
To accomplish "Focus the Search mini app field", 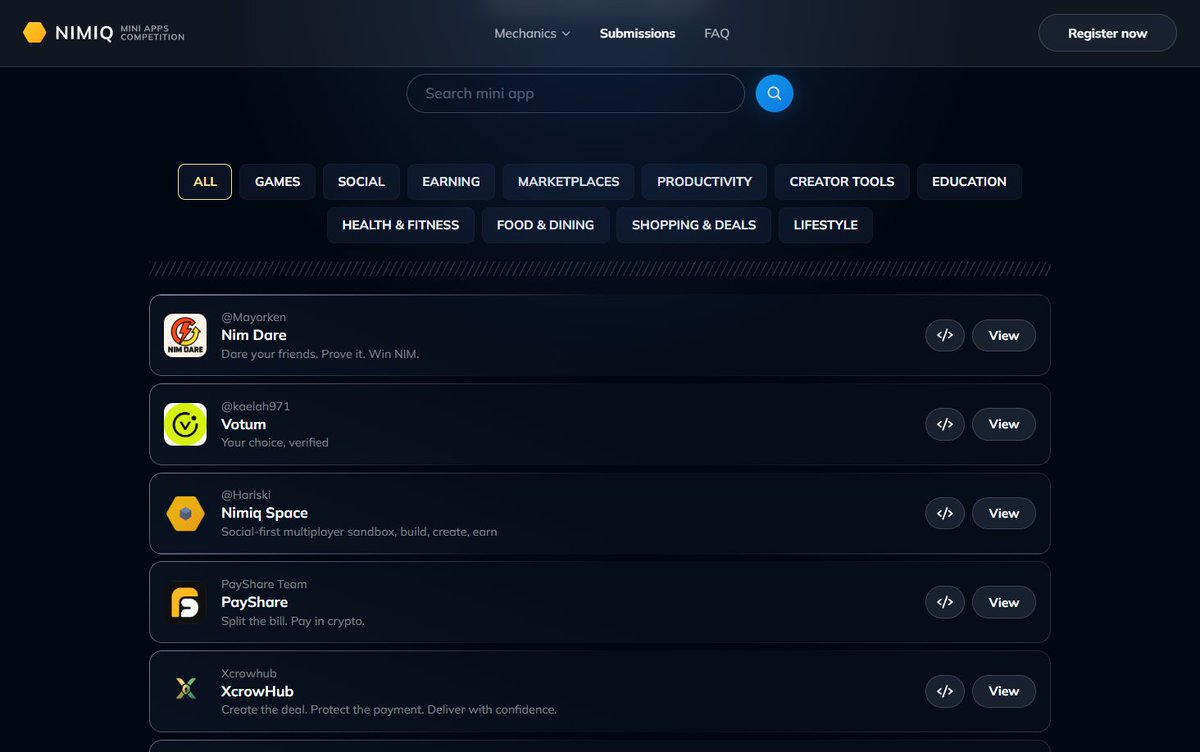I will coord(575,93).
